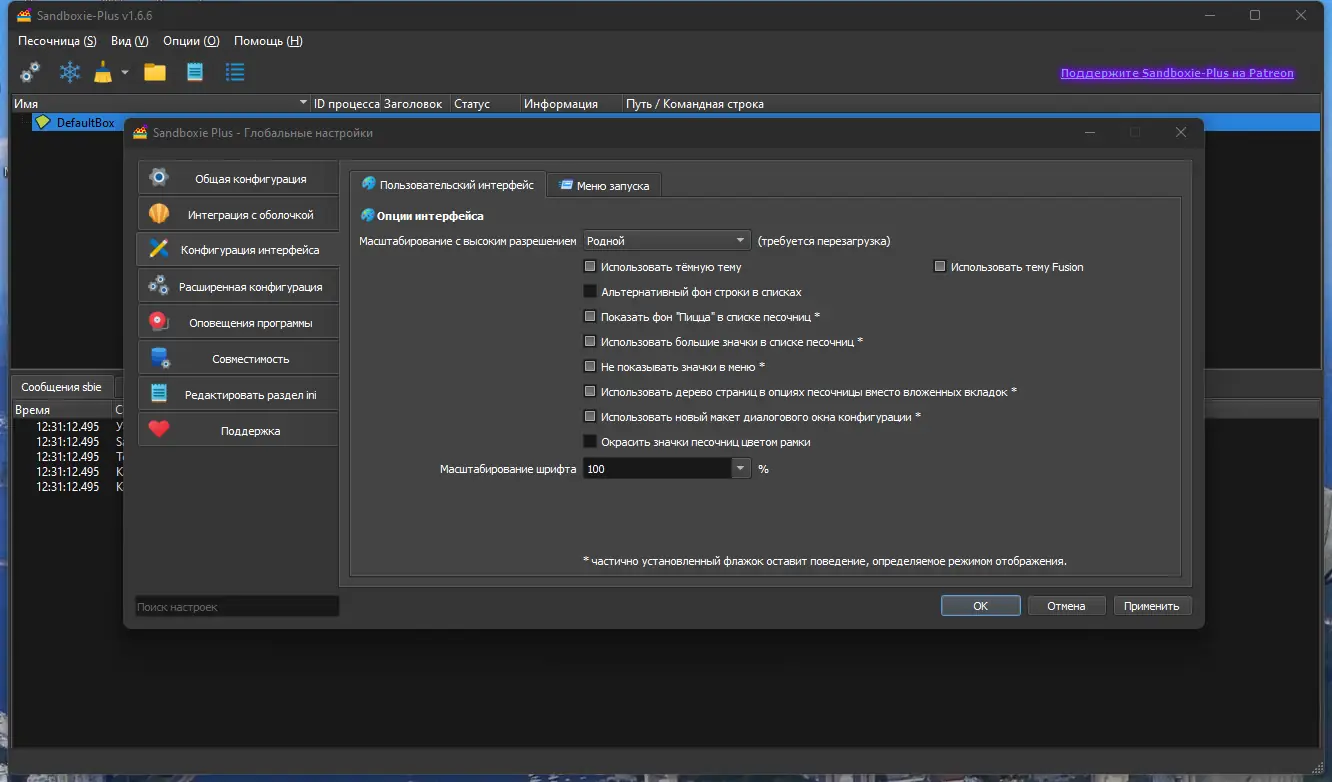This screenshot has height=782, width=1332.
Task: Select the Сообщения sbie tab in main window
Action: (61, 387)
